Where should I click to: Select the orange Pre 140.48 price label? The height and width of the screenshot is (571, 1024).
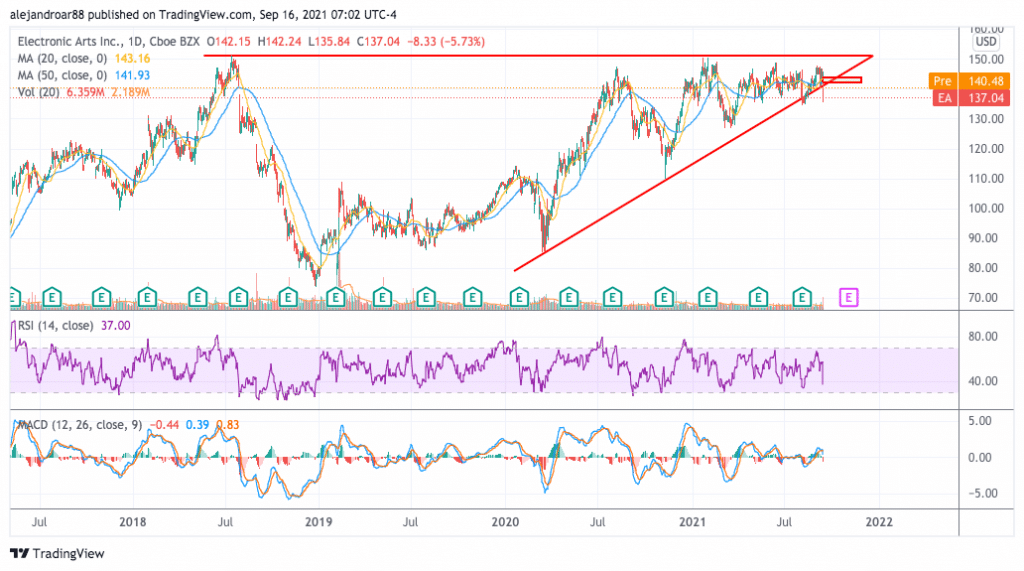pos(968,81)
